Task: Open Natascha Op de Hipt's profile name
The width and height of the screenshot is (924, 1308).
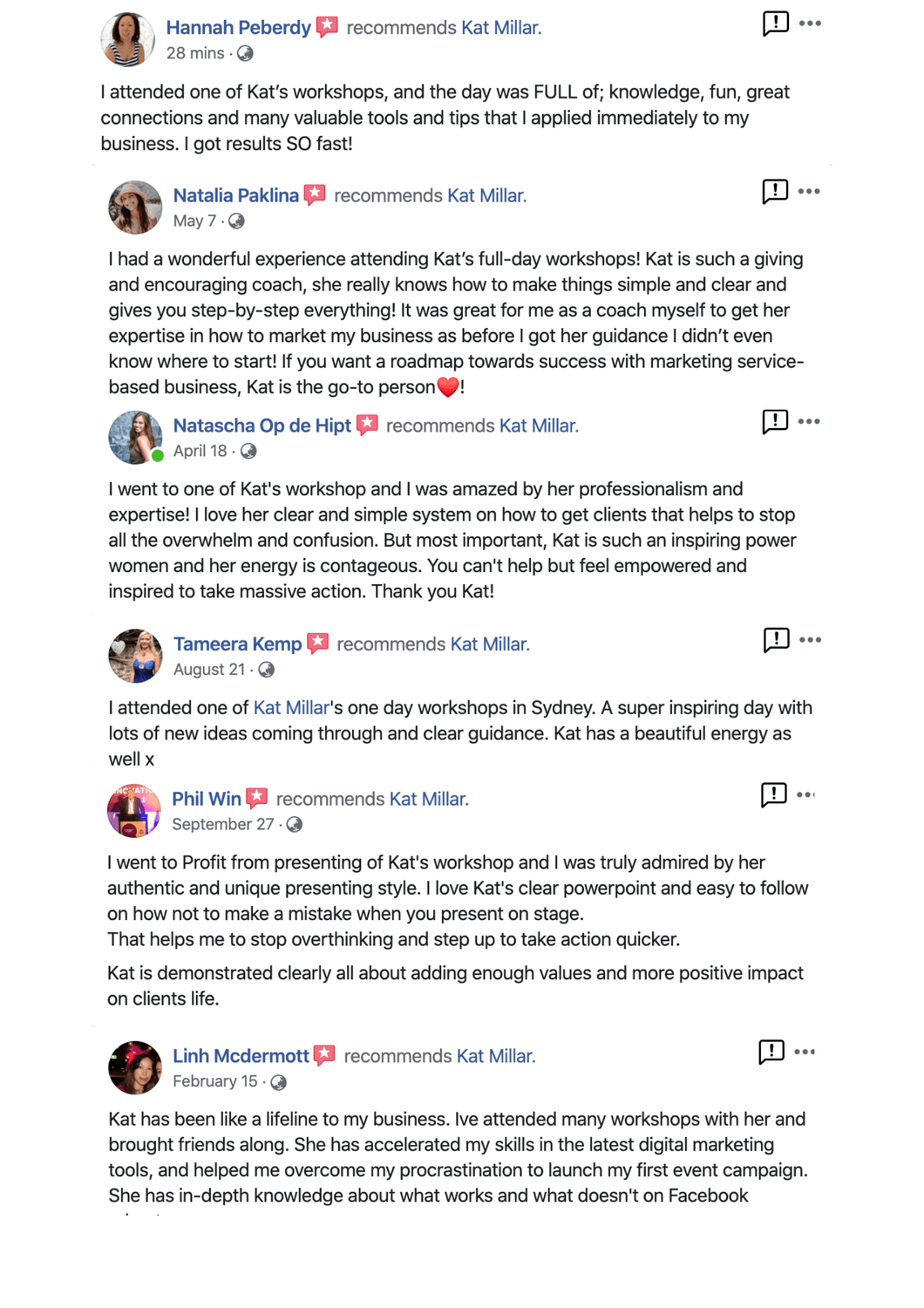Action: [262, 426]
